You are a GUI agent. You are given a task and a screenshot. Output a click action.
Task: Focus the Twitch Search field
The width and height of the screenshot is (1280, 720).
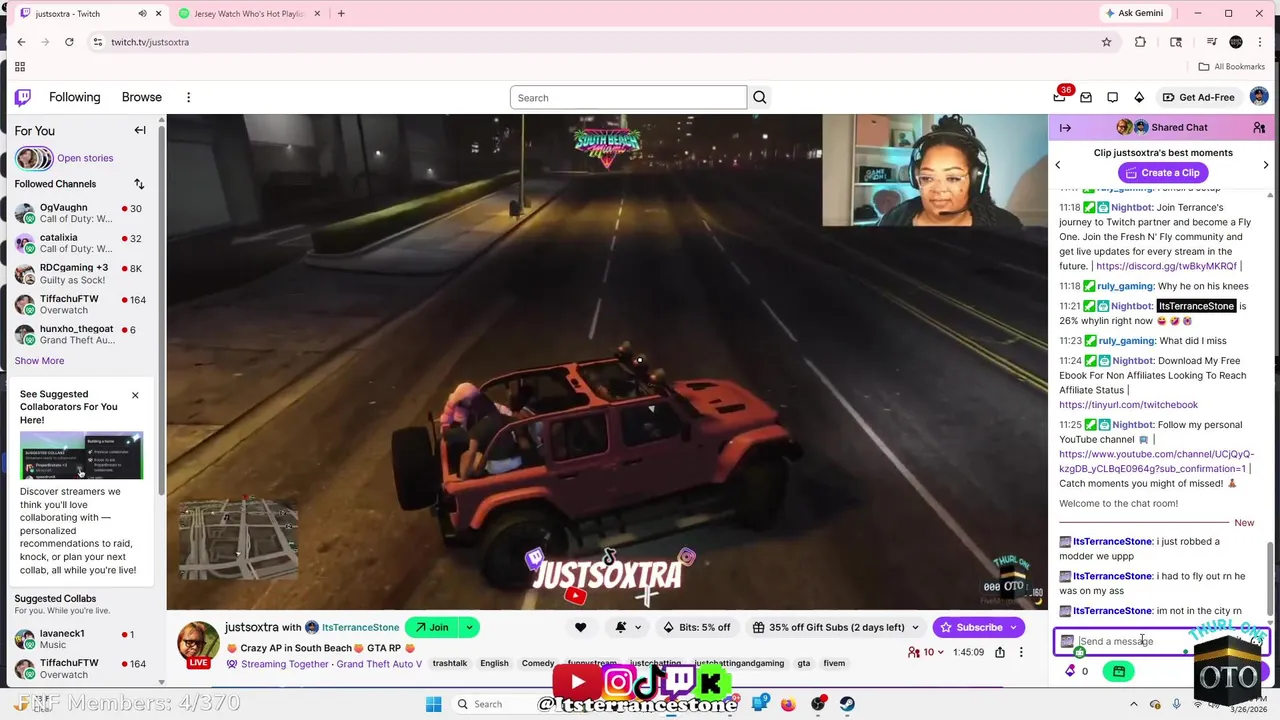pos(628,97)
